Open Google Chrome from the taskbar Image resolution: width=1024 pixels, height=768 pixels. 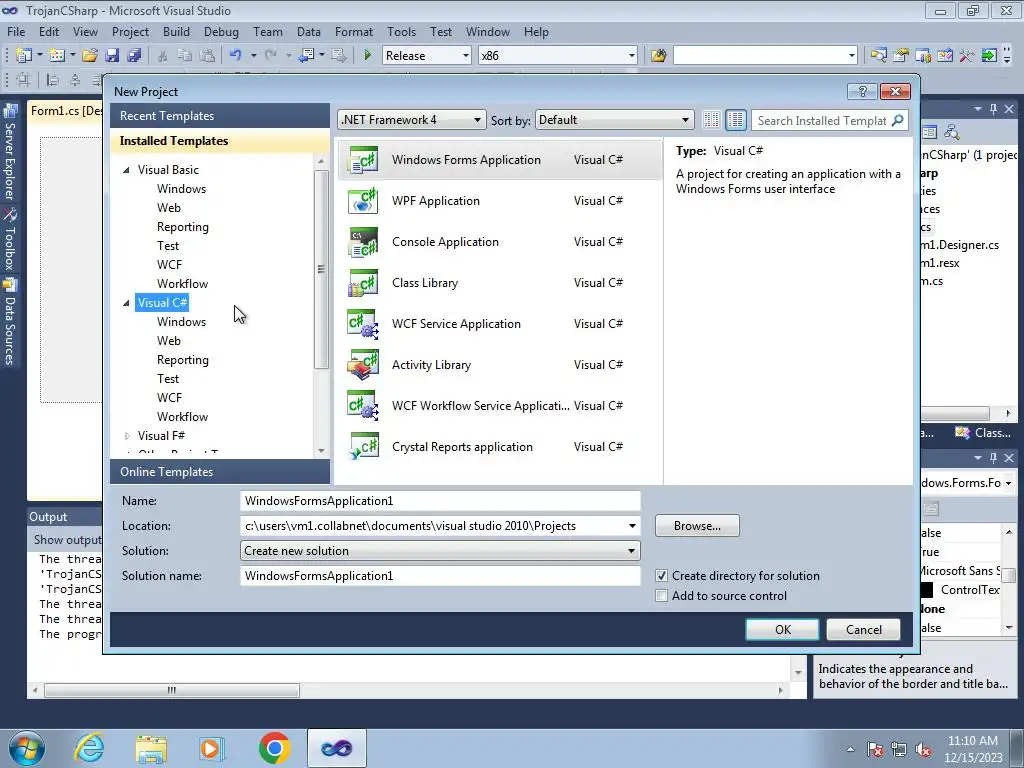274,748
